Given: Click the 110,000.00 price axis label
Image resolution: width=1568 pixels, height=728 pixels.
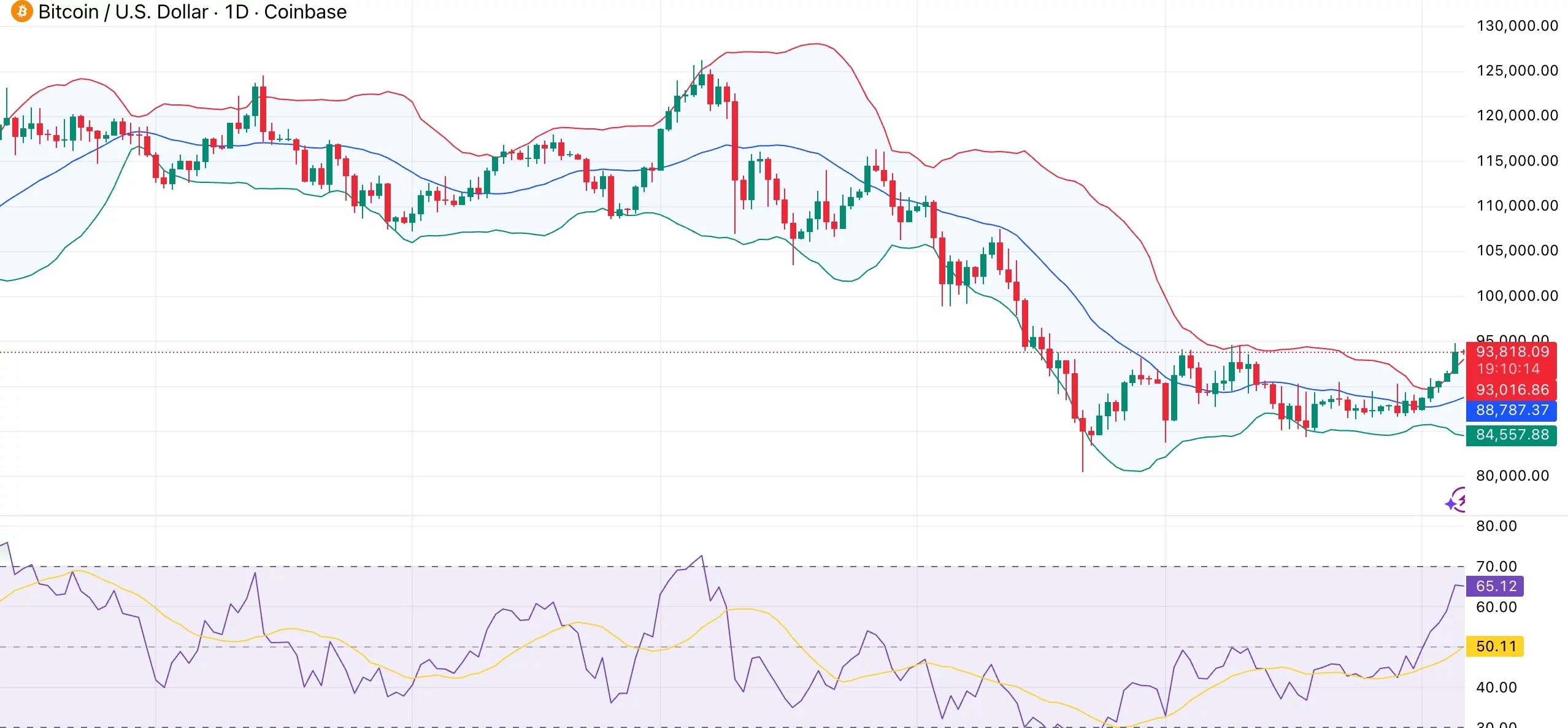Looking at the screenshot, I should click(x=1516, y=206).
